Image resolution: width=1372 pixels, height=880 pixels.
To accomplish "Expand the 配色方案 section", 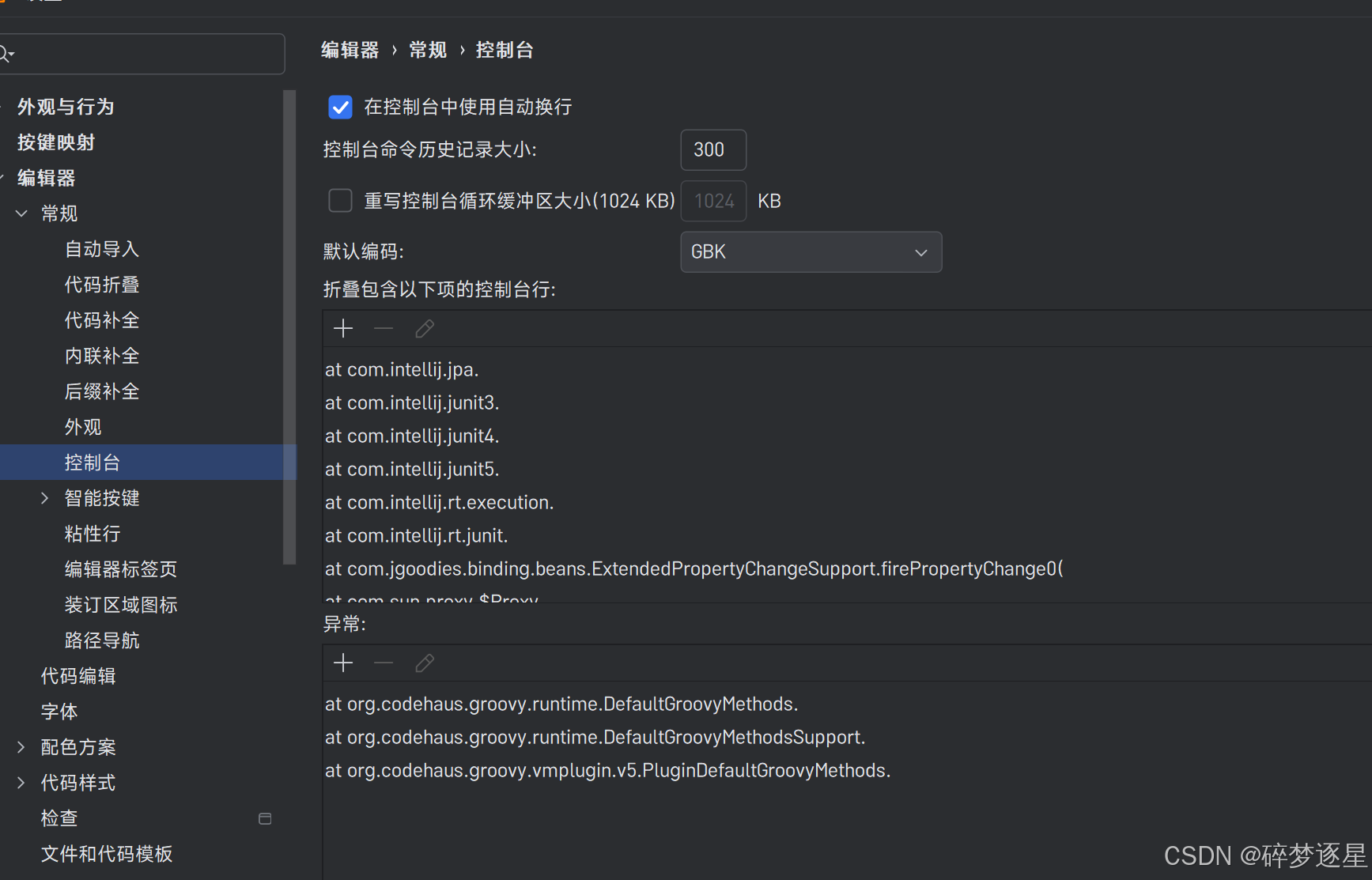I will click(20, 746).
